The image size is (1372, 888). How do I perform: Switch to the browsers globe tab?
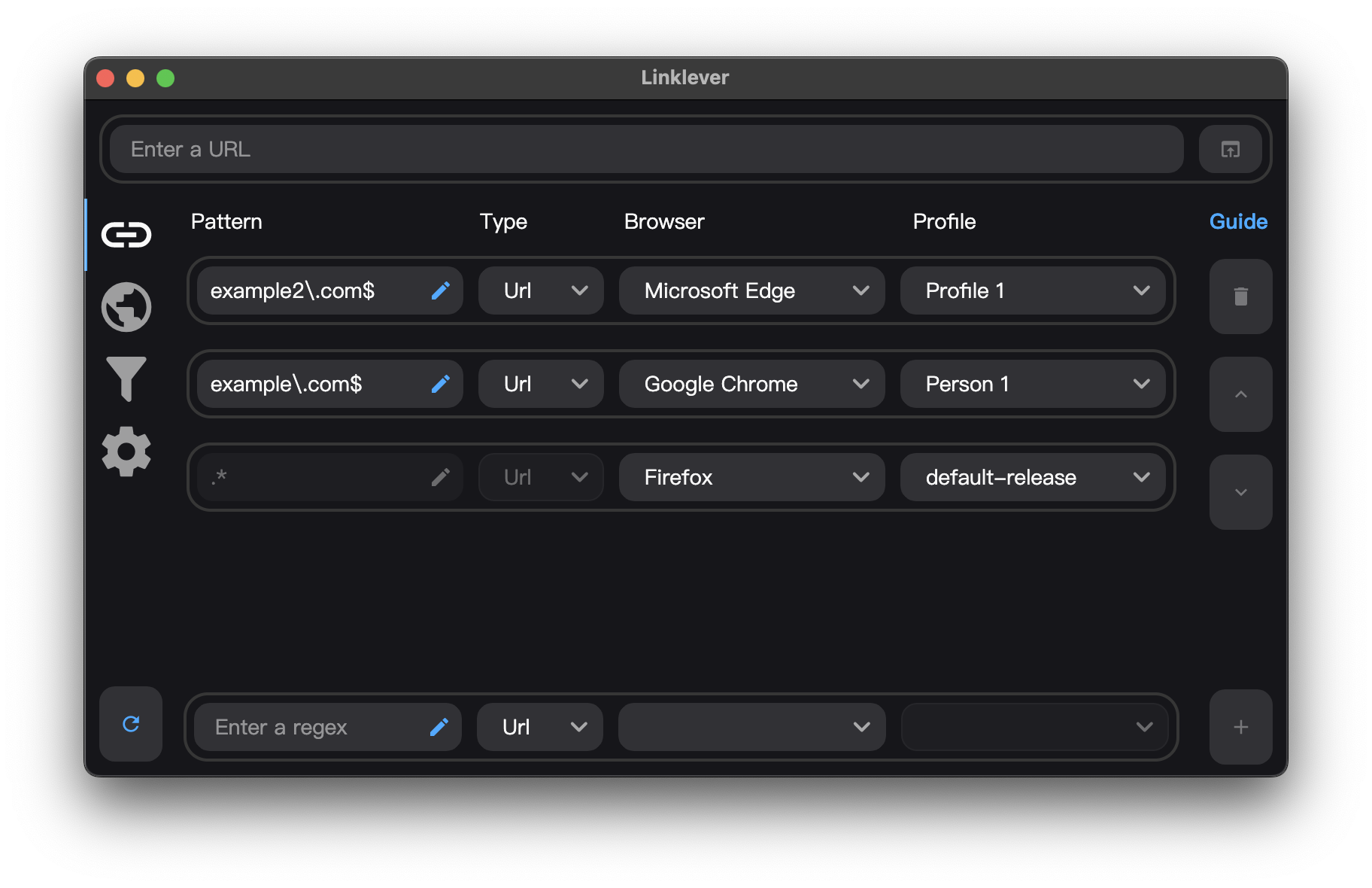126,307
